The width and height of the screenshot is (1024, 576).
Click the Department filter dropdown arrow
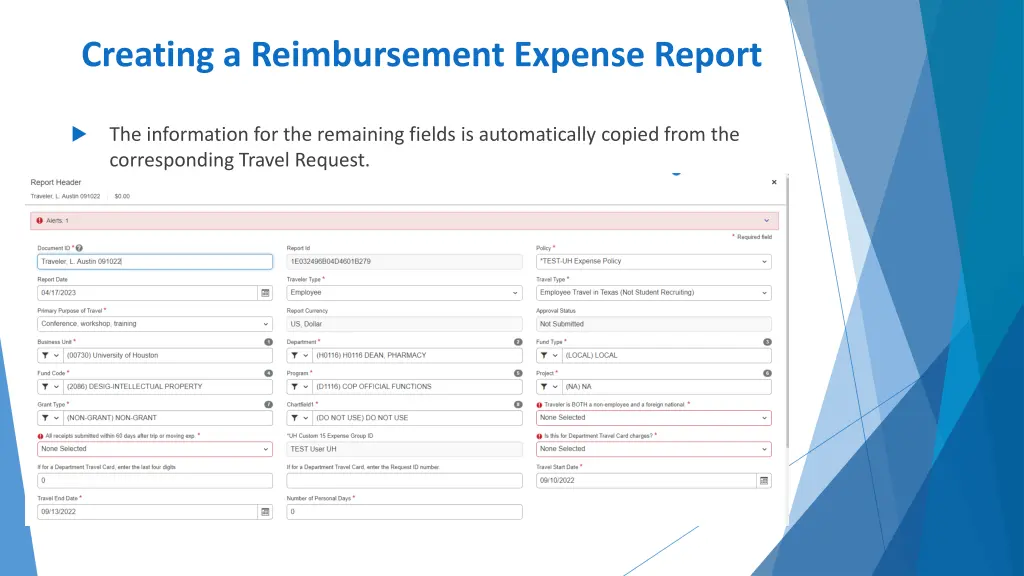coord(306,355)
